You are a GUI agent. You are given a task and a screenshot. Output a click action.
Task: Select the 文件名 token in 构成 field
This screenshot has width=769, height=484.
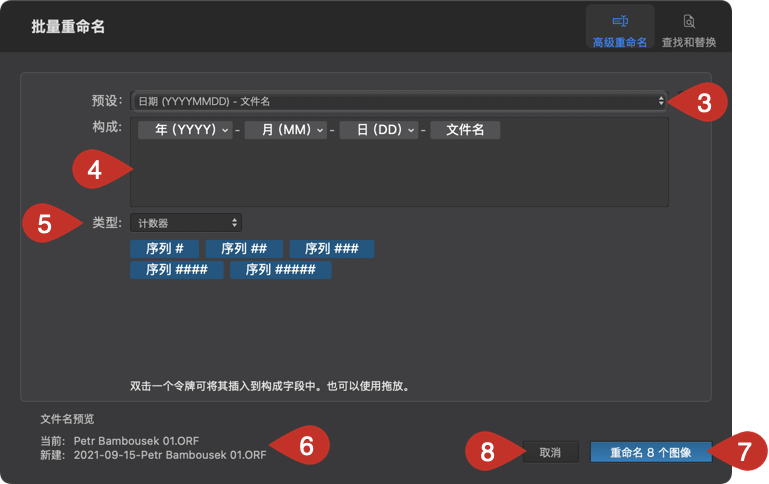465,130
